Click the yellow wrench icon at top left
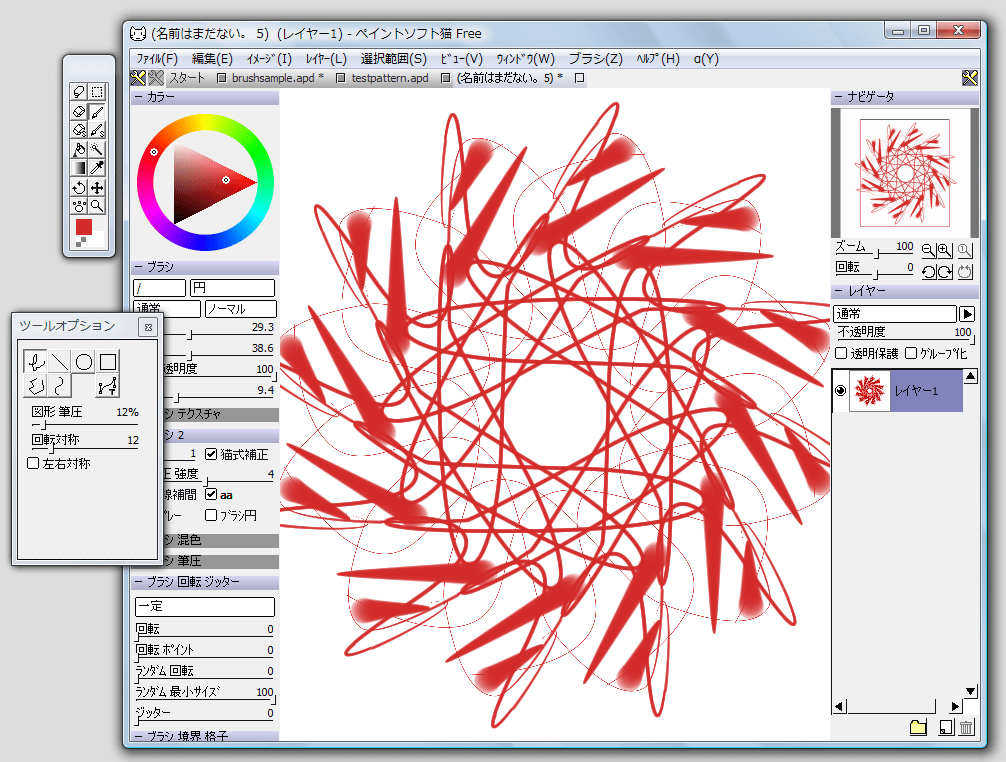The image size is (1006, 762). (138, 78)
